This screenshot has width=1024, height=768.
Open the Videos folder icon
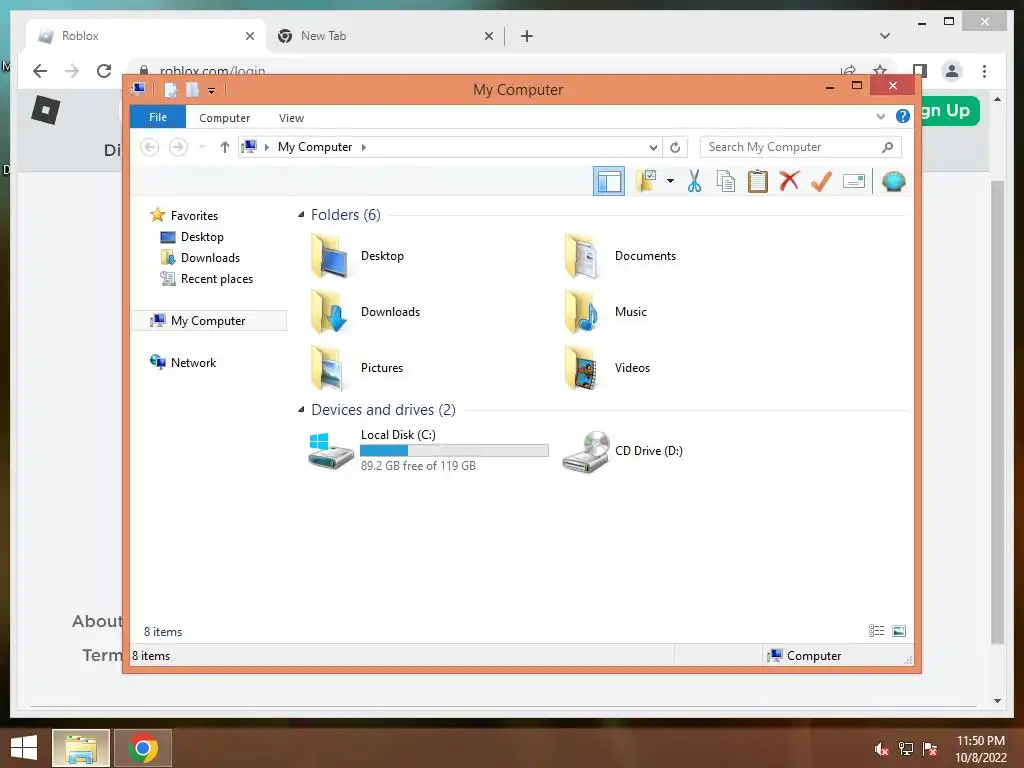point(581,368)
